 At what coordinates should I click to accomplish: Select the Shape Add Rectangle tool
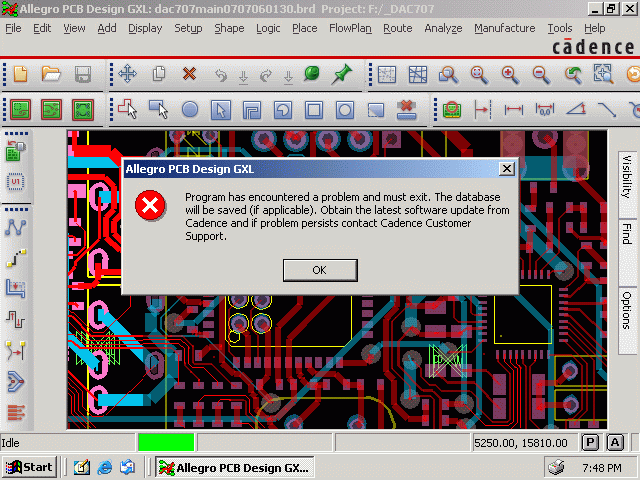tap(158, 109)
